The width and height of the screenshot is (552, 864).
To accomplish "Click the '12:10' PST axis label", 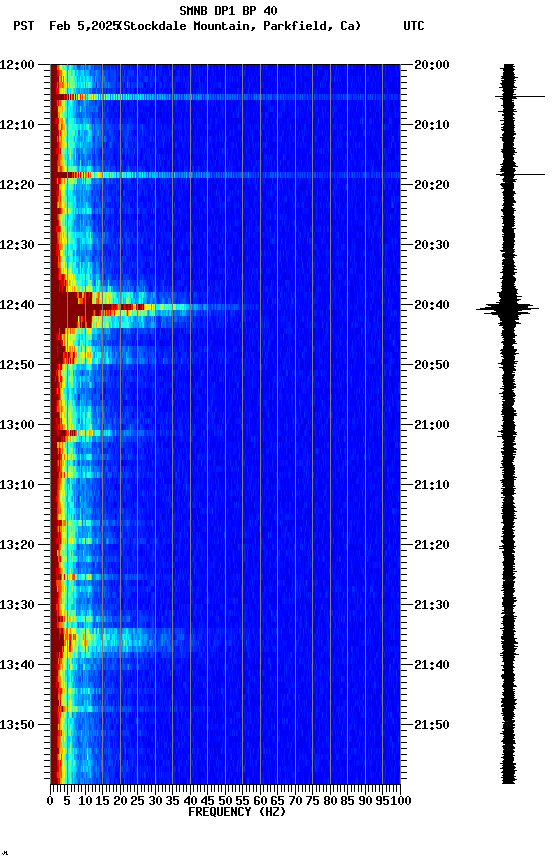I will click(17, 125).
